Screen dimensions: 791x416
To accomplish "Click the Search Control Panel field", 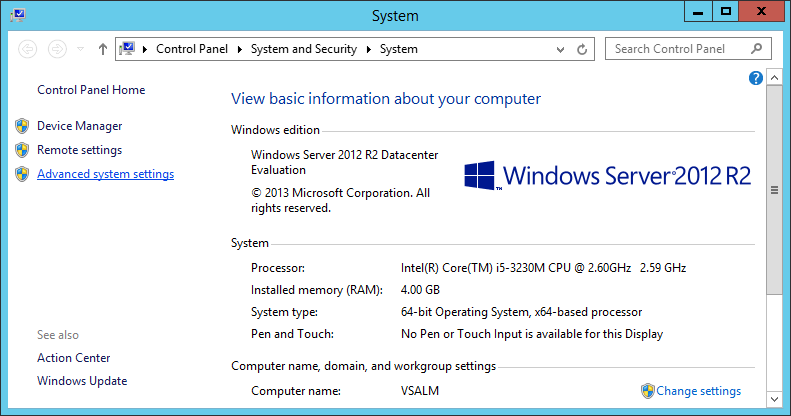I will point(688,49).
